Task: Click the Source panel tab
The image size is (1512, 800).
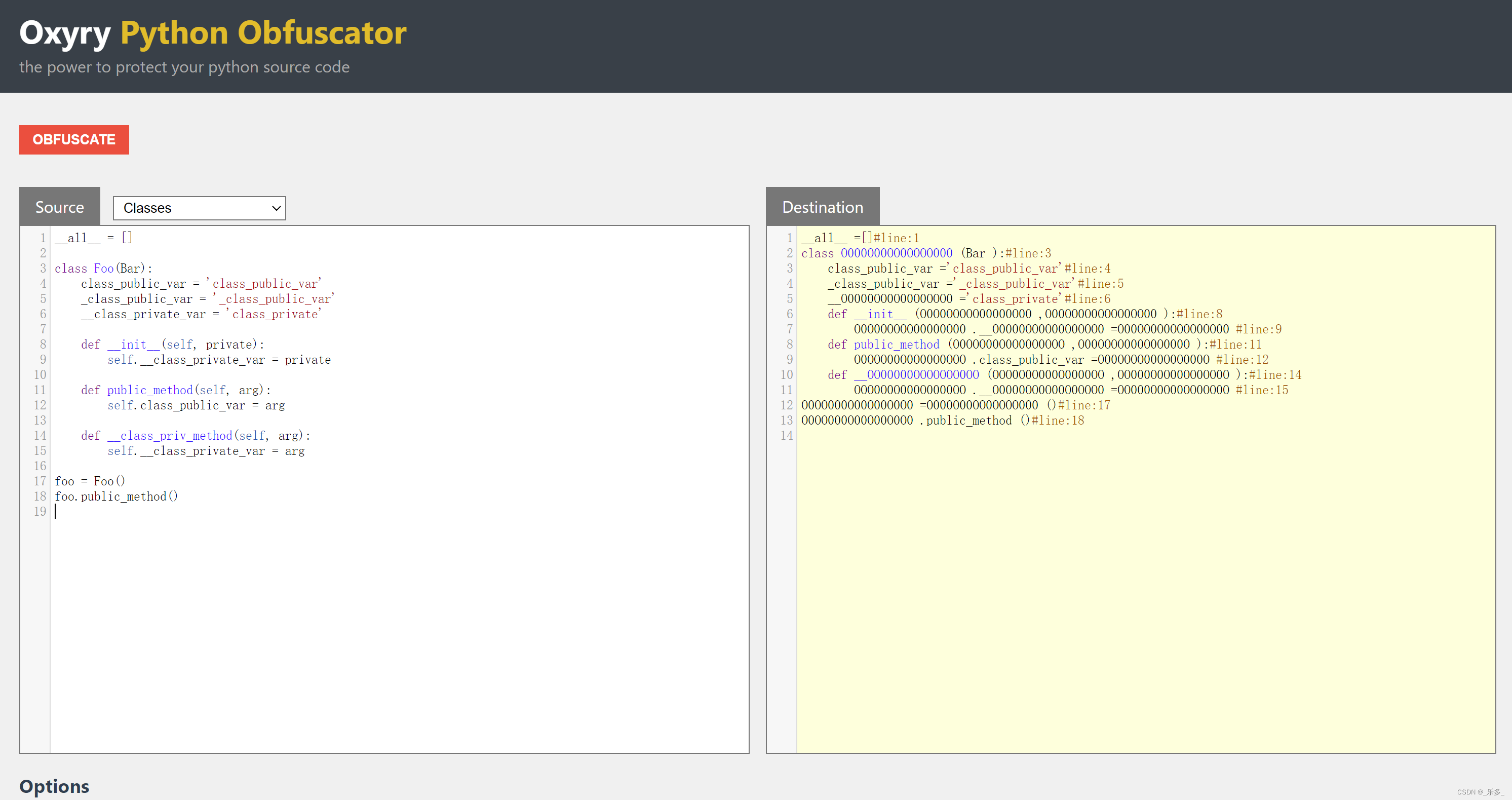Action: coord(60,206)
